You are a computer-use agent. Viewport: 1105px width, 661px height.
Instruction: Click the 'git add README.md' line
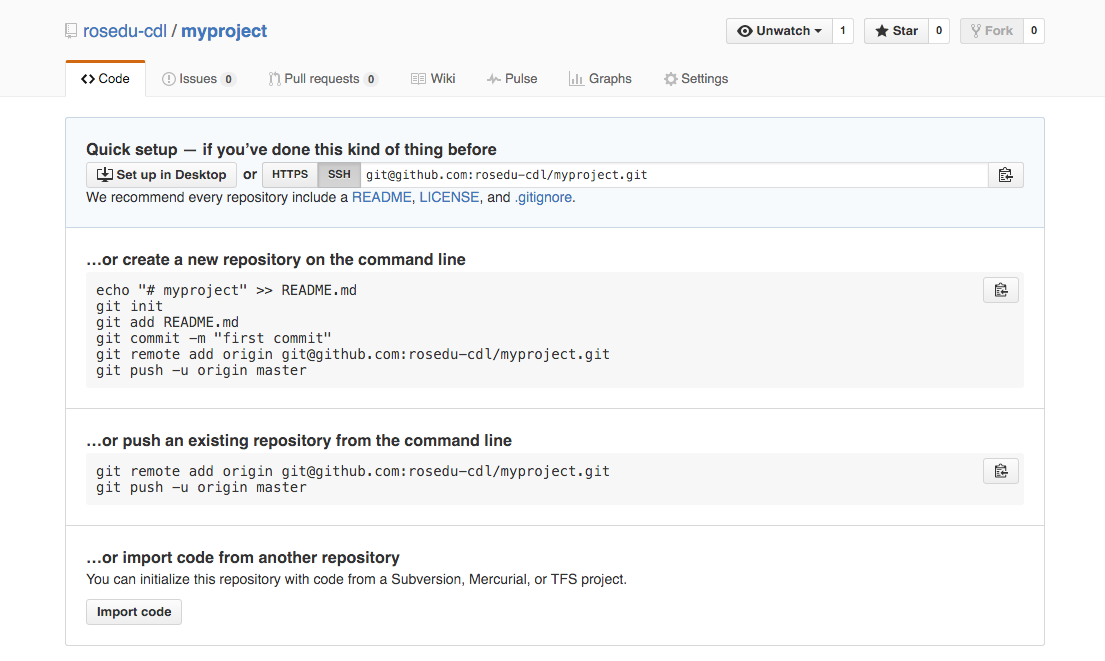168,323
